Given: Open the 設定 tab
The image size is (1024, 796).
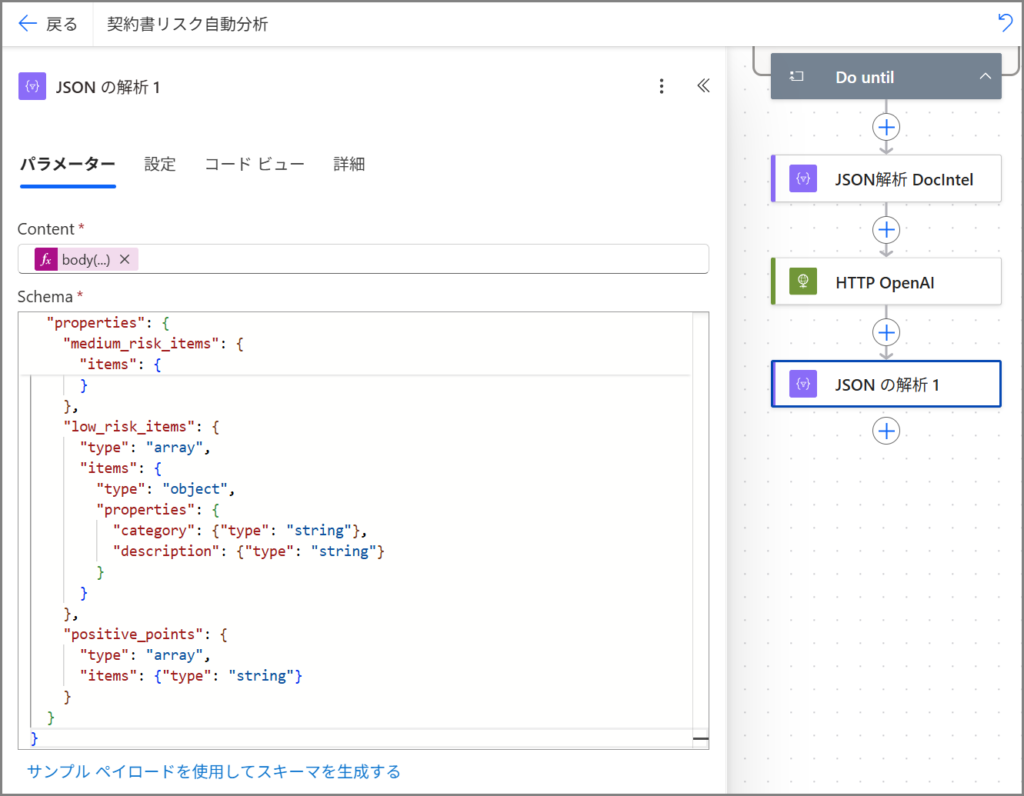Looking at the screenshot, I should click(x=160, y=164).
